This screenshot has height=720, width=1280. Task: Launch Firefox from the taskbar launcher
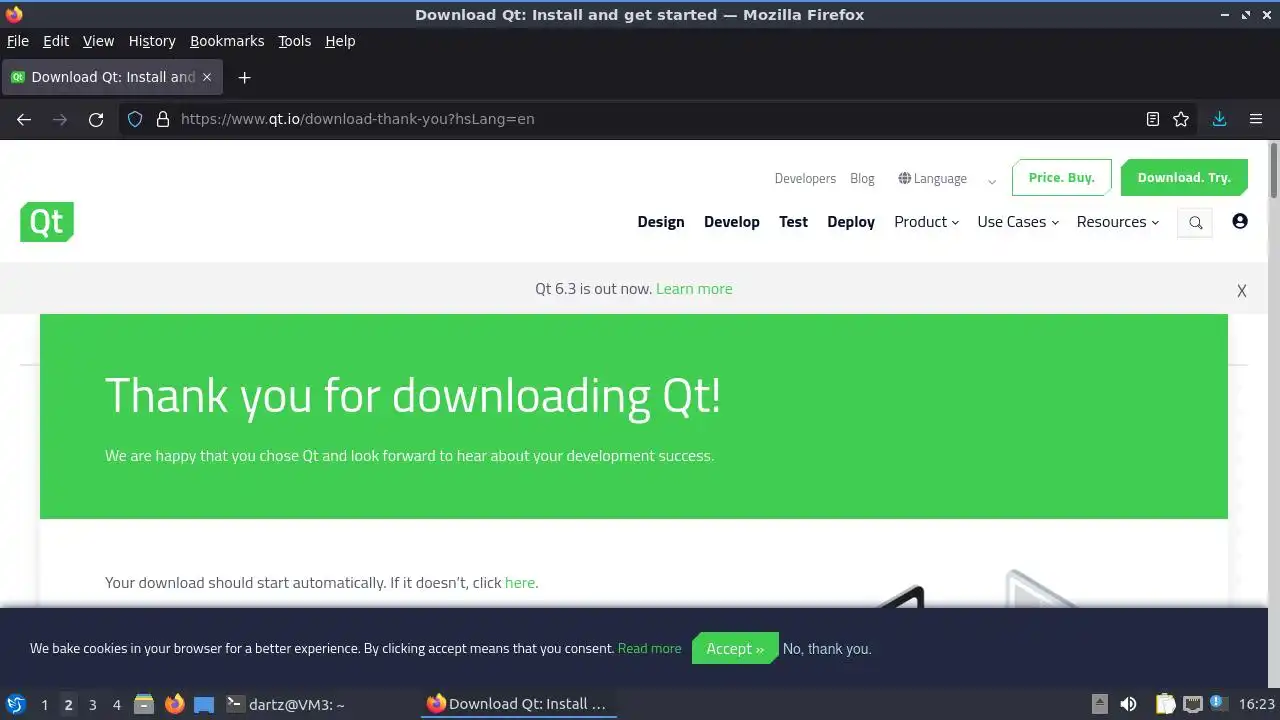click(174, 704)
